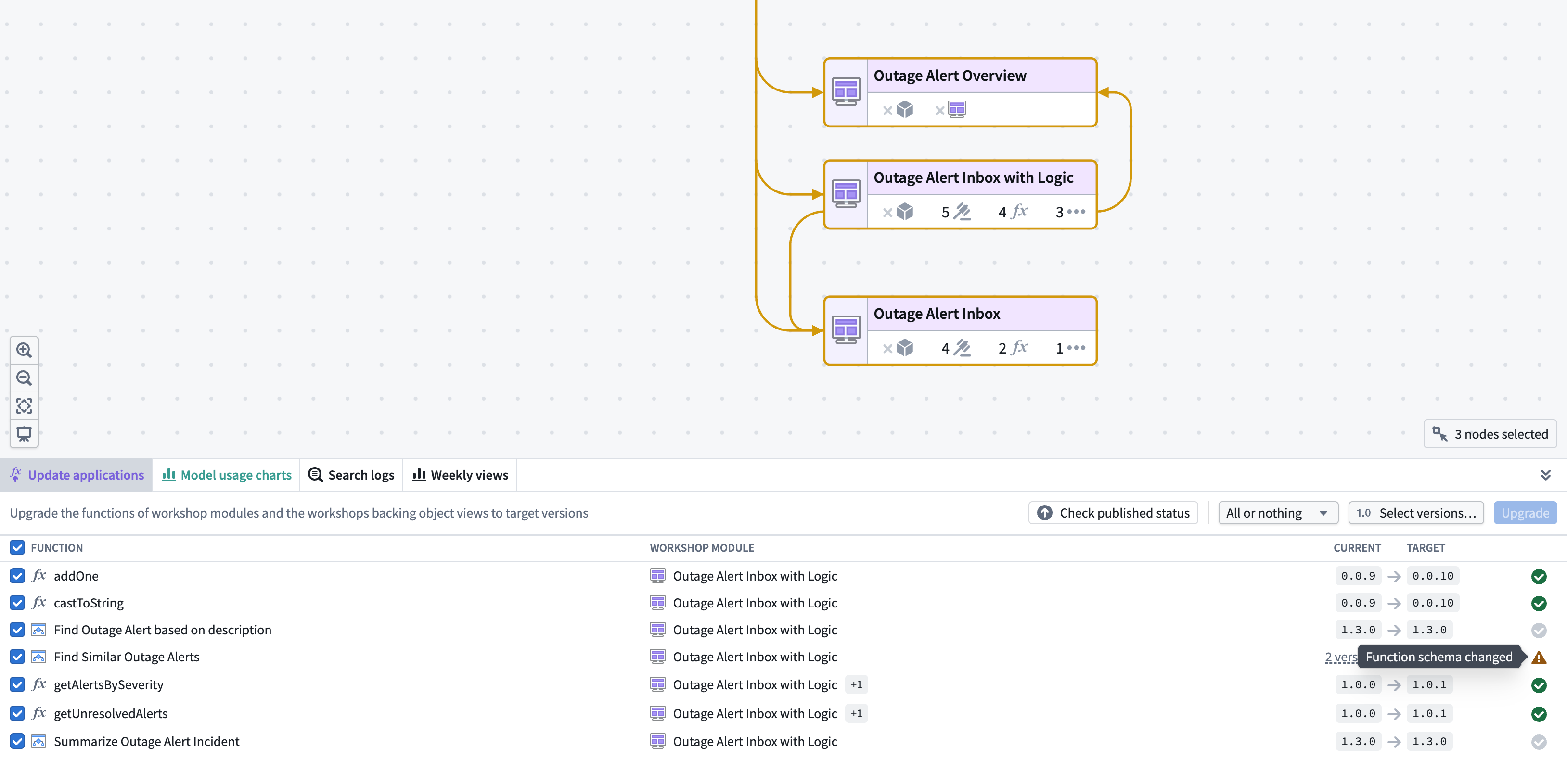Click the 3 nodes selected button

[x=1490, y=434]
